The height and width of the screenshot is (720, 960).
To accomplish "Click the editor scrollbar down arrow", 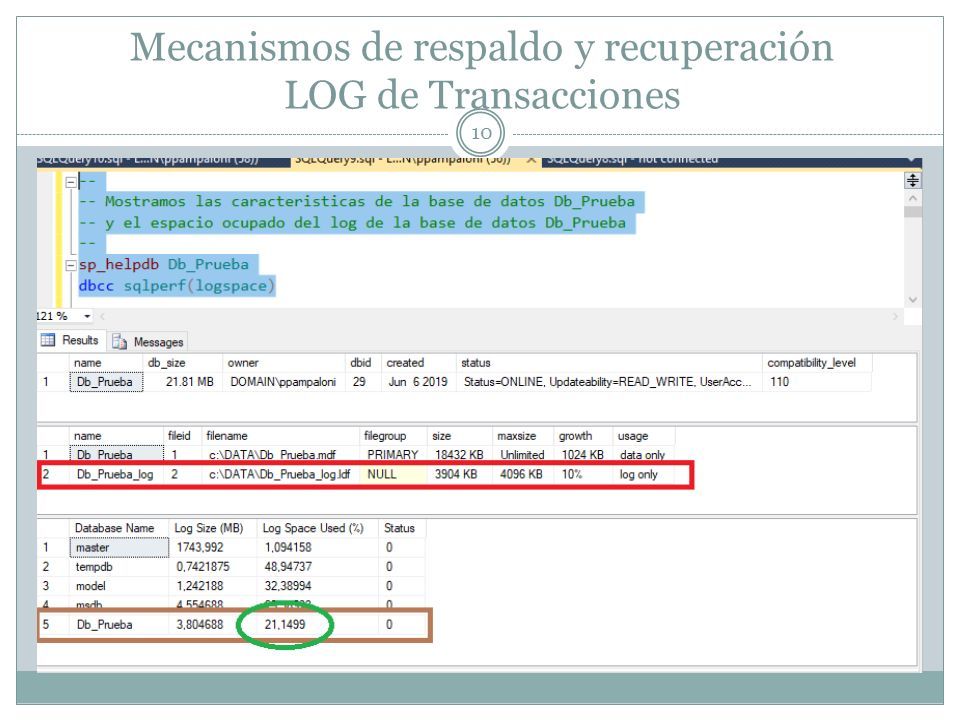I will tap(912, 299).
